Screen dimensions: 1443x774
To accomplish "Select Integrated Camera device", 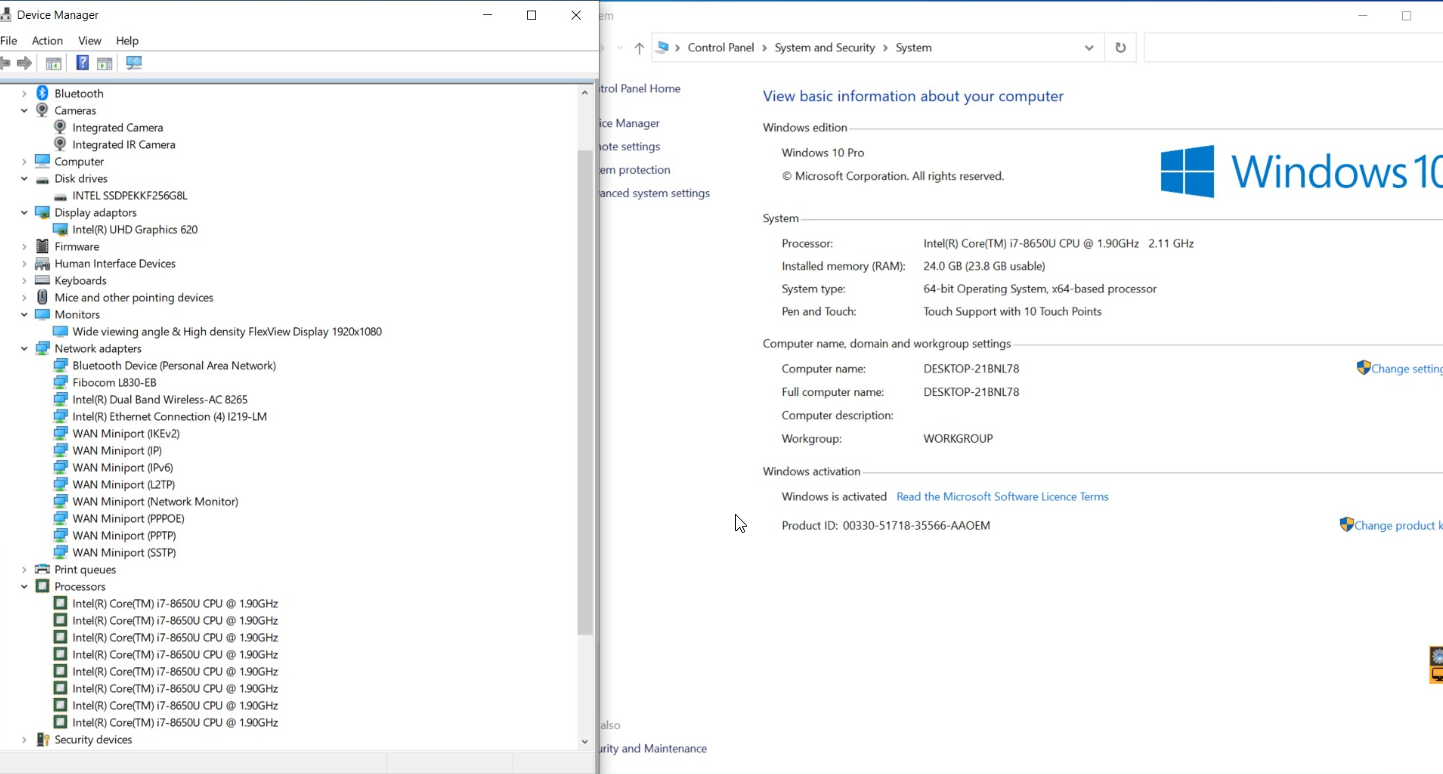I will (117, 127).
